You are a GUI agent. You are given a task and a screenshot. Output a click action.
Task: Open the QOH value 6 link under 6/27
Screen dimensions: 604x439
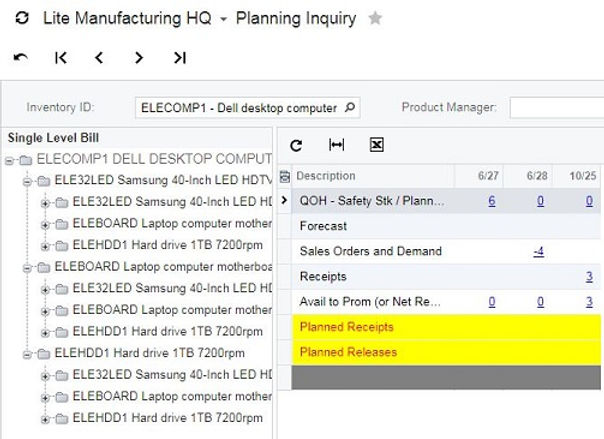pyautogui.click(x=492, y=201)
